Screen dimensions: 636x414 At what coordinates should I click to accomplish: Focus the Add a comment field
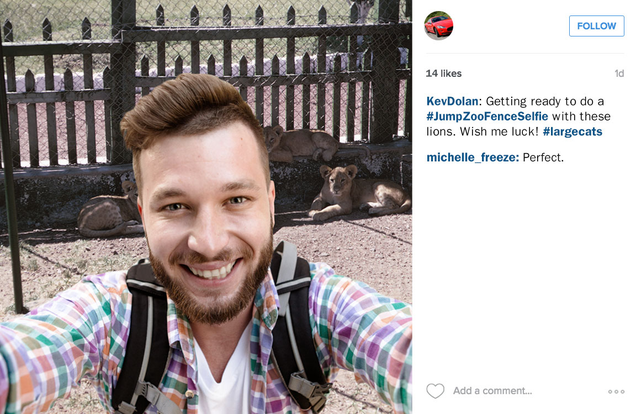(492, 391)
